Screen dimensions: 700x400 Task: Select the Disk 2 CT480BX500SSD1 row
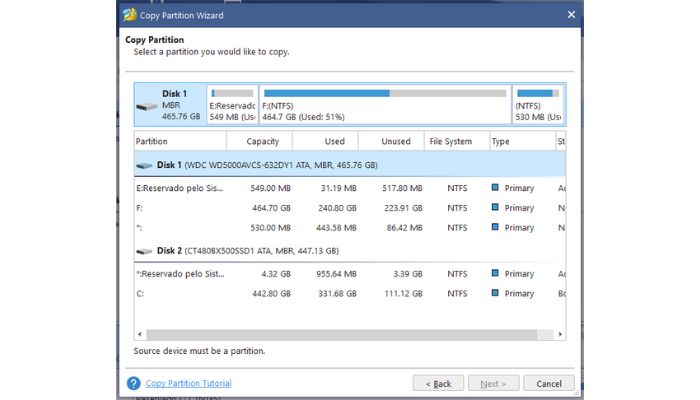[x=350, y=251]
